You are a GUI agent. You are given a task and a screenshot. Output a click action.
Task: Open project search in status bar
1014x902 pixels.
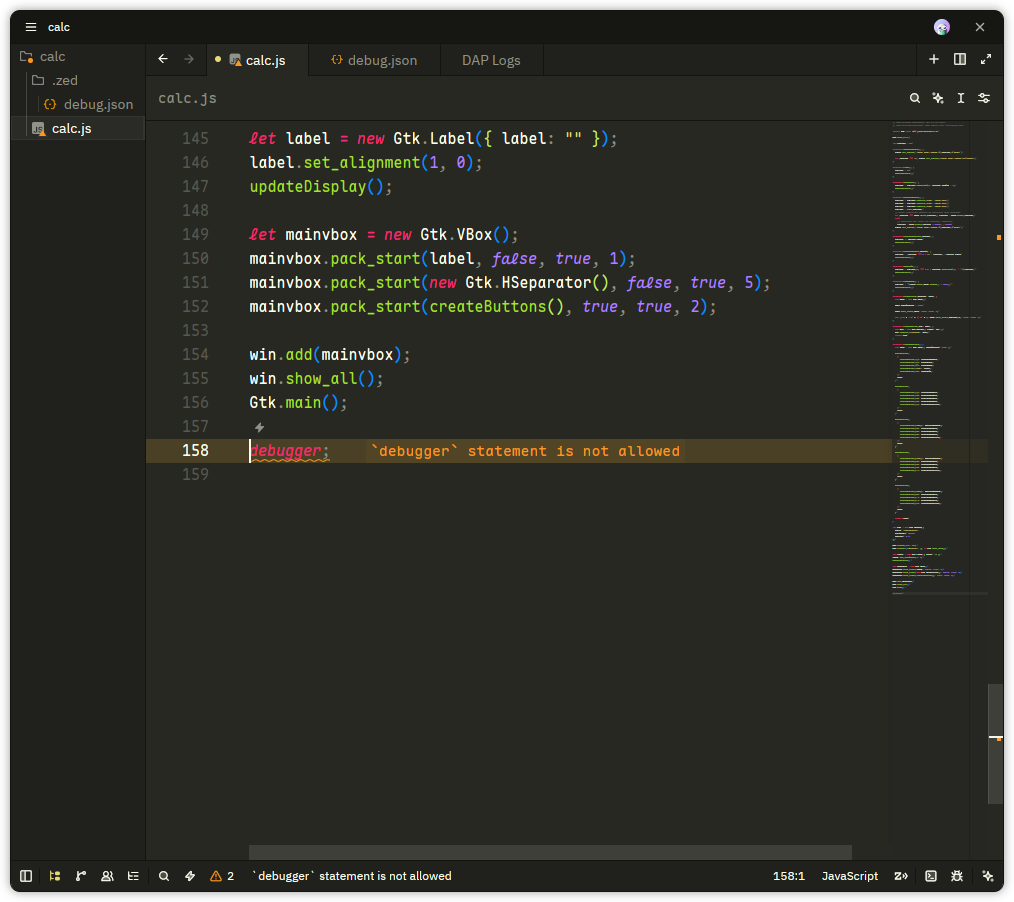coord(164,875)
